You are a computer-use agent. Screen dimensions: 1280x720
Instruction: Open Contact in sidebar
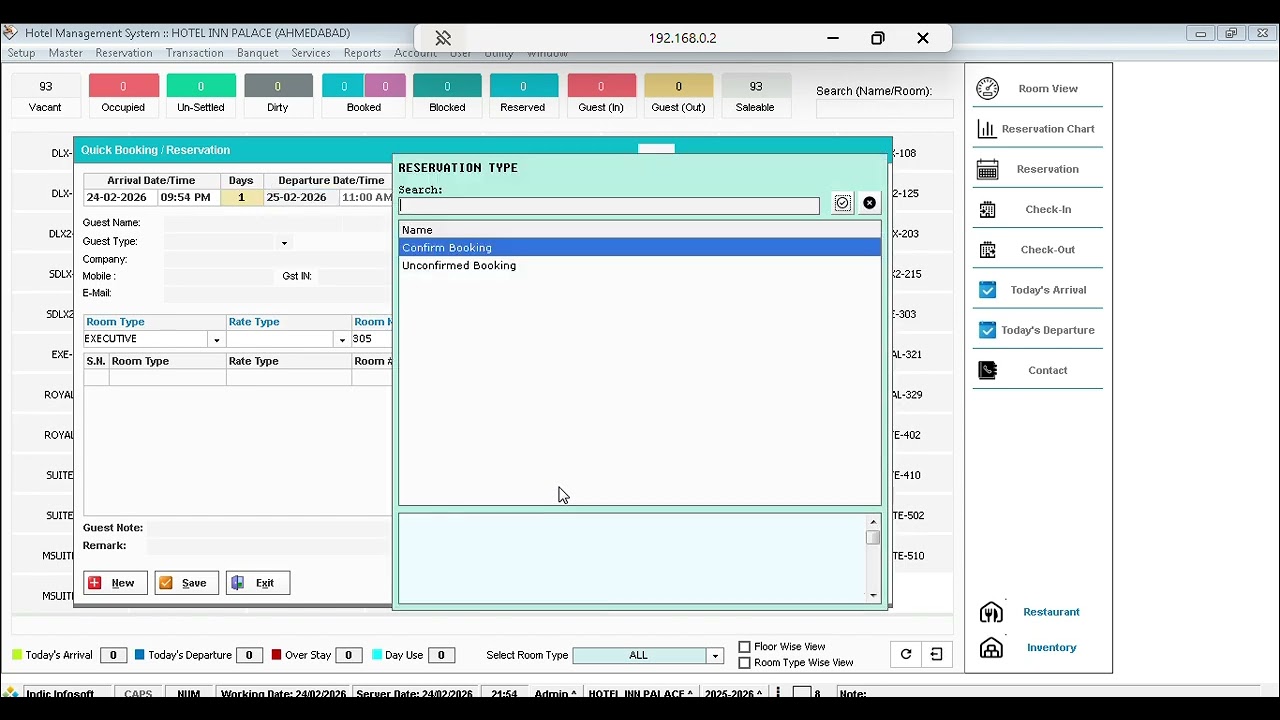pos(1038,370)
